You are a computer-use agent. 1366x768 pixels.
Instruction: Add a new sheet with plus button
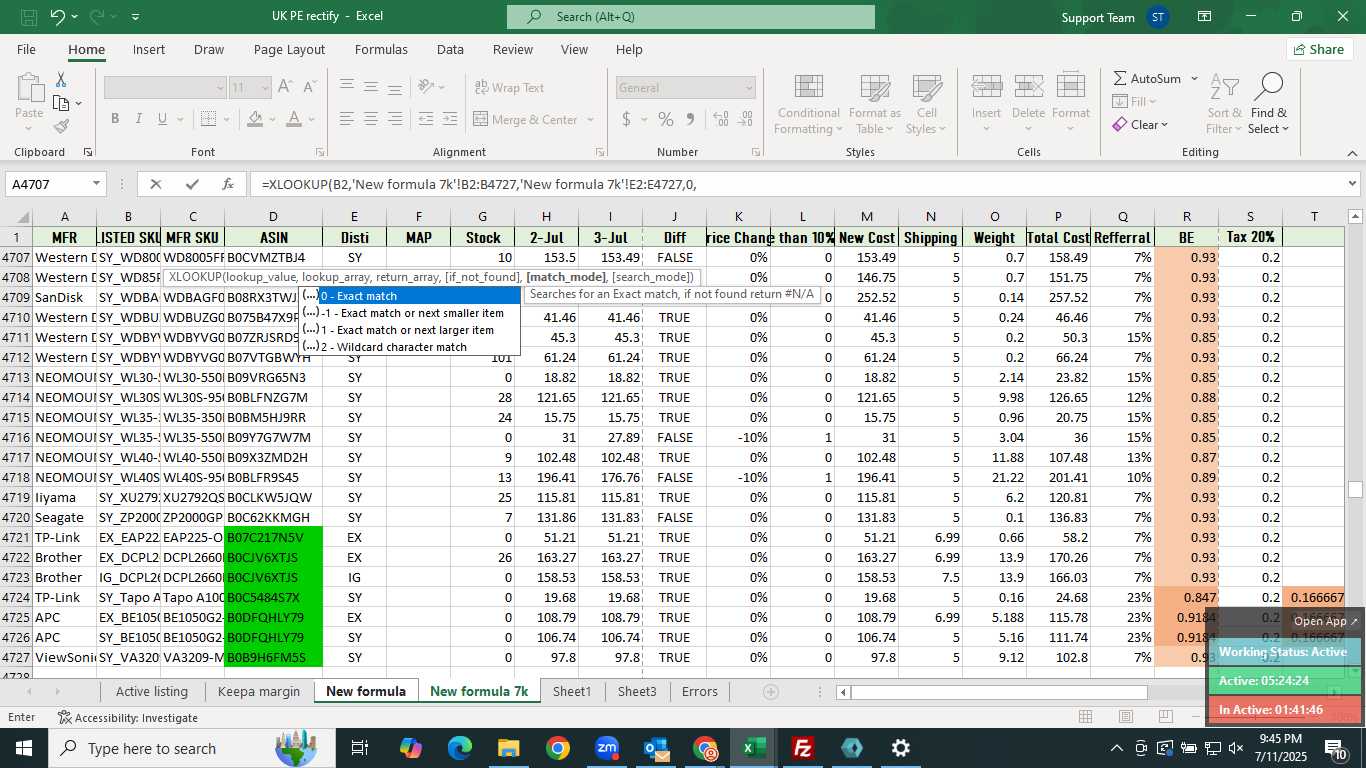(770, 691)
